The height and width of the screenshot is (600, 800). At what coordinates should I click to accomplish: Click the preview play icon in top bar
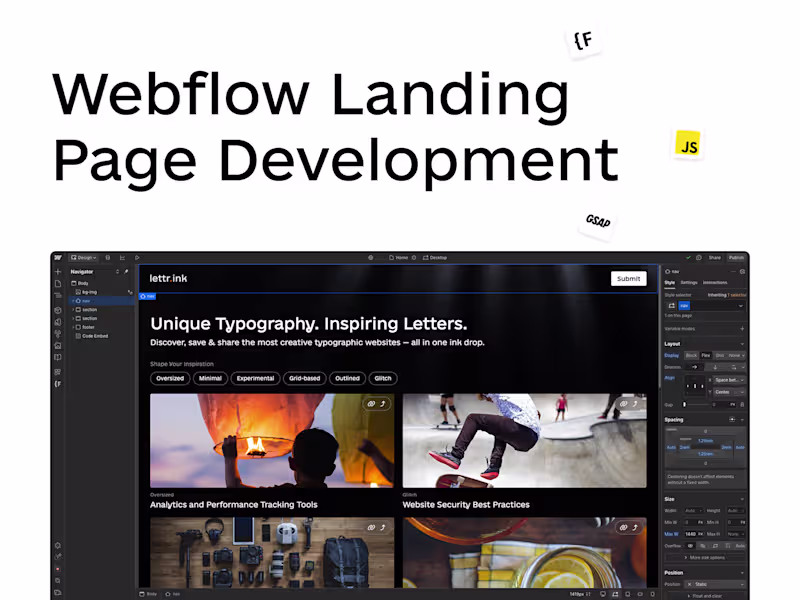pos(137,258)
